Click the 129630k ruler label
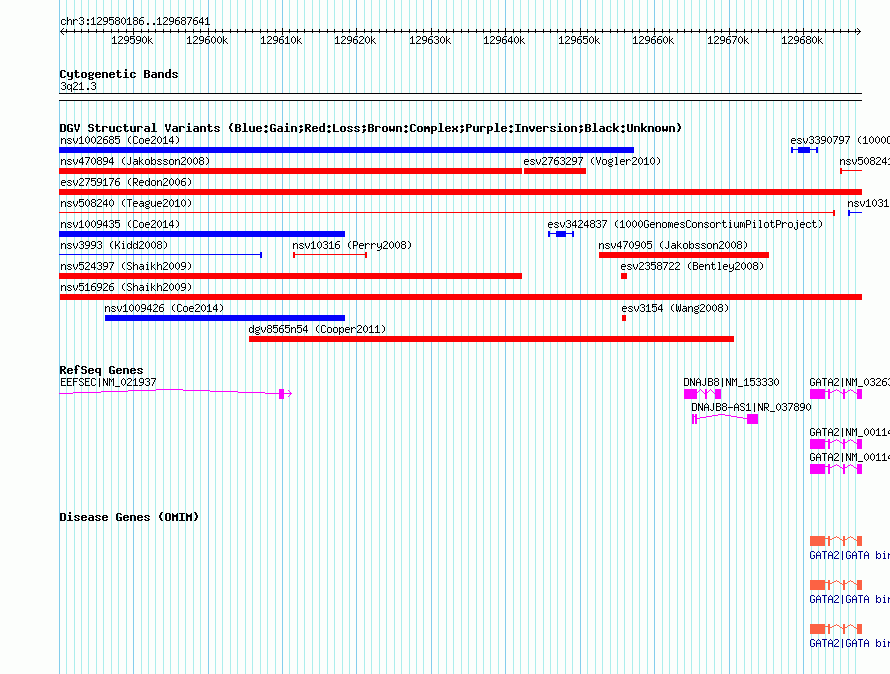This screenshot has width=890, height=674. click(430, 40)
